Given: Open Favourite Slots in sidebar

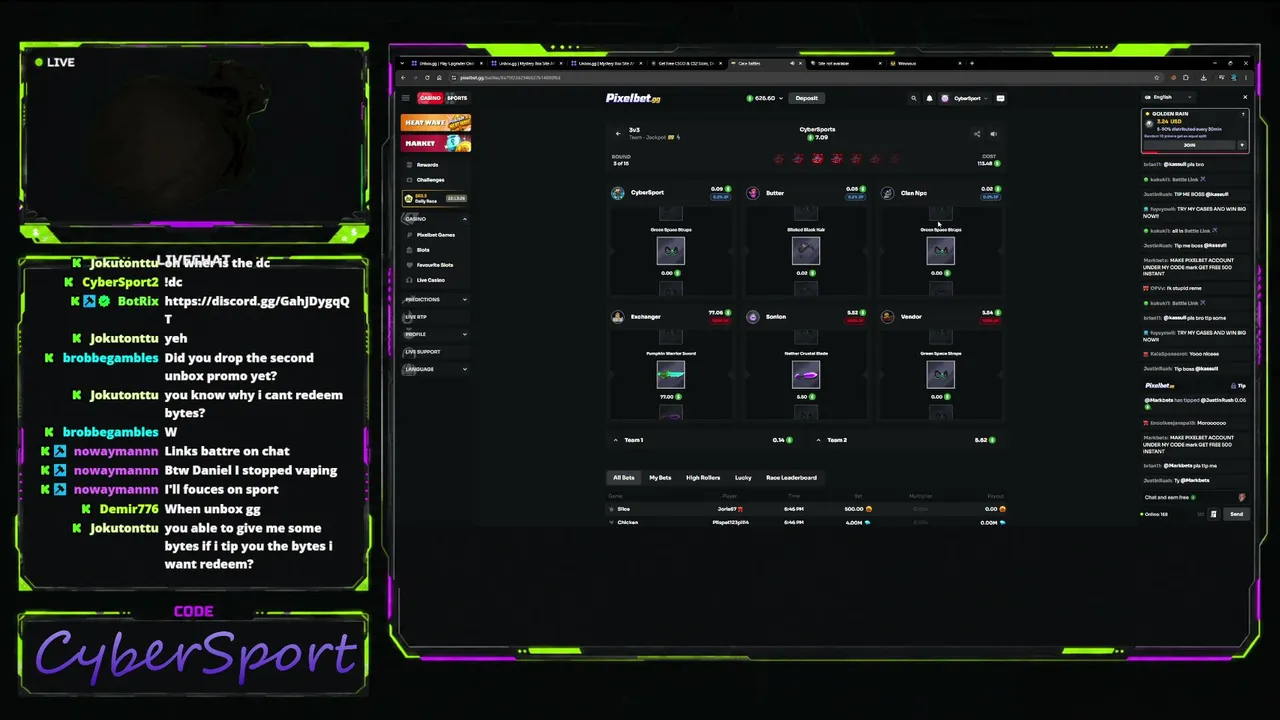Looking at the screenshot, I should pos(434,265).
